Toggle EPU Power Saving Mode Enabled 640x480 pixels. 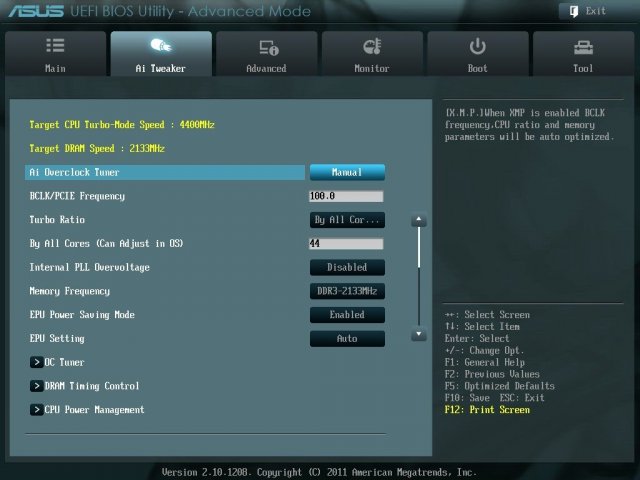pyautogui.click(x=347, y=315)
